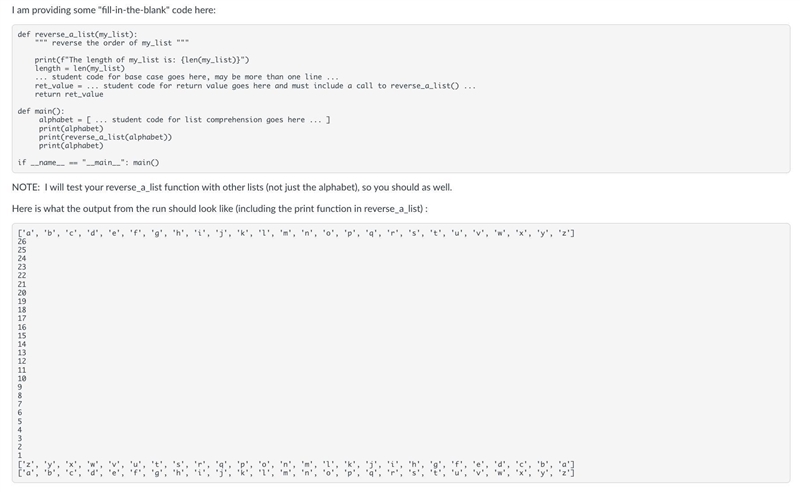This screenshot has width=800, height=492.
Task: Click the "def main():" line
Action: pyautogui.click(x=41, y=111)
